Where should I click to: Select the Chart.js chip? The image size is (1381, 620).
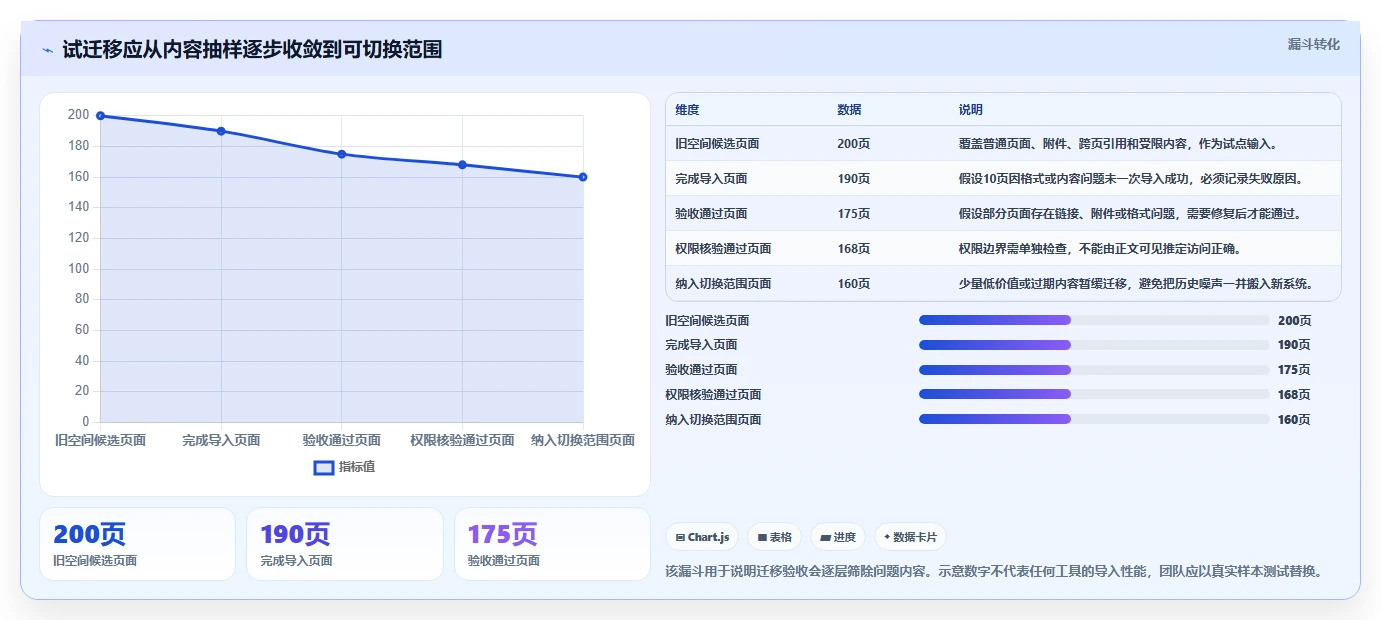[x=703, y=537]
